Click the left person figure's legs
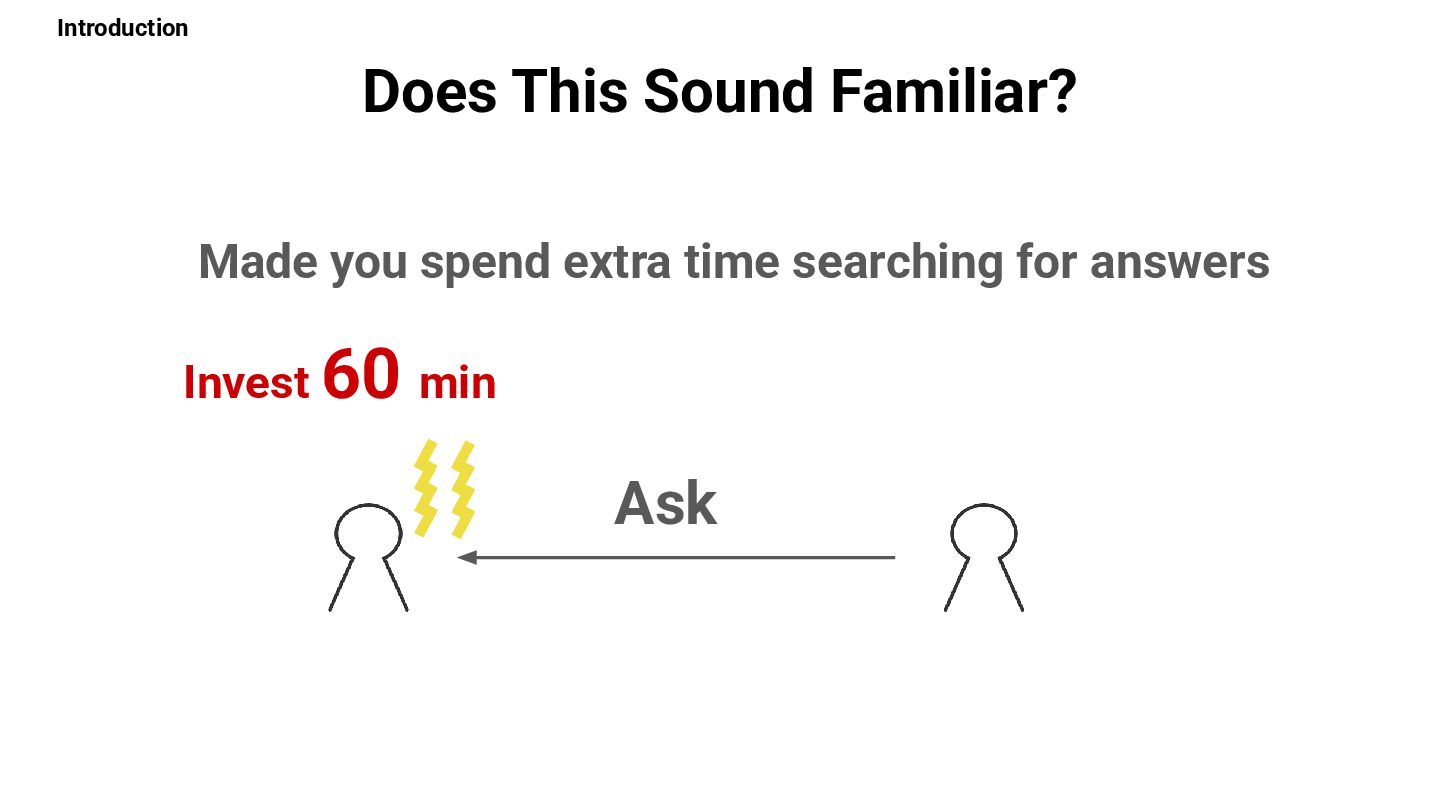Viewport: 1440px width, 810px height. click(368, 584)
